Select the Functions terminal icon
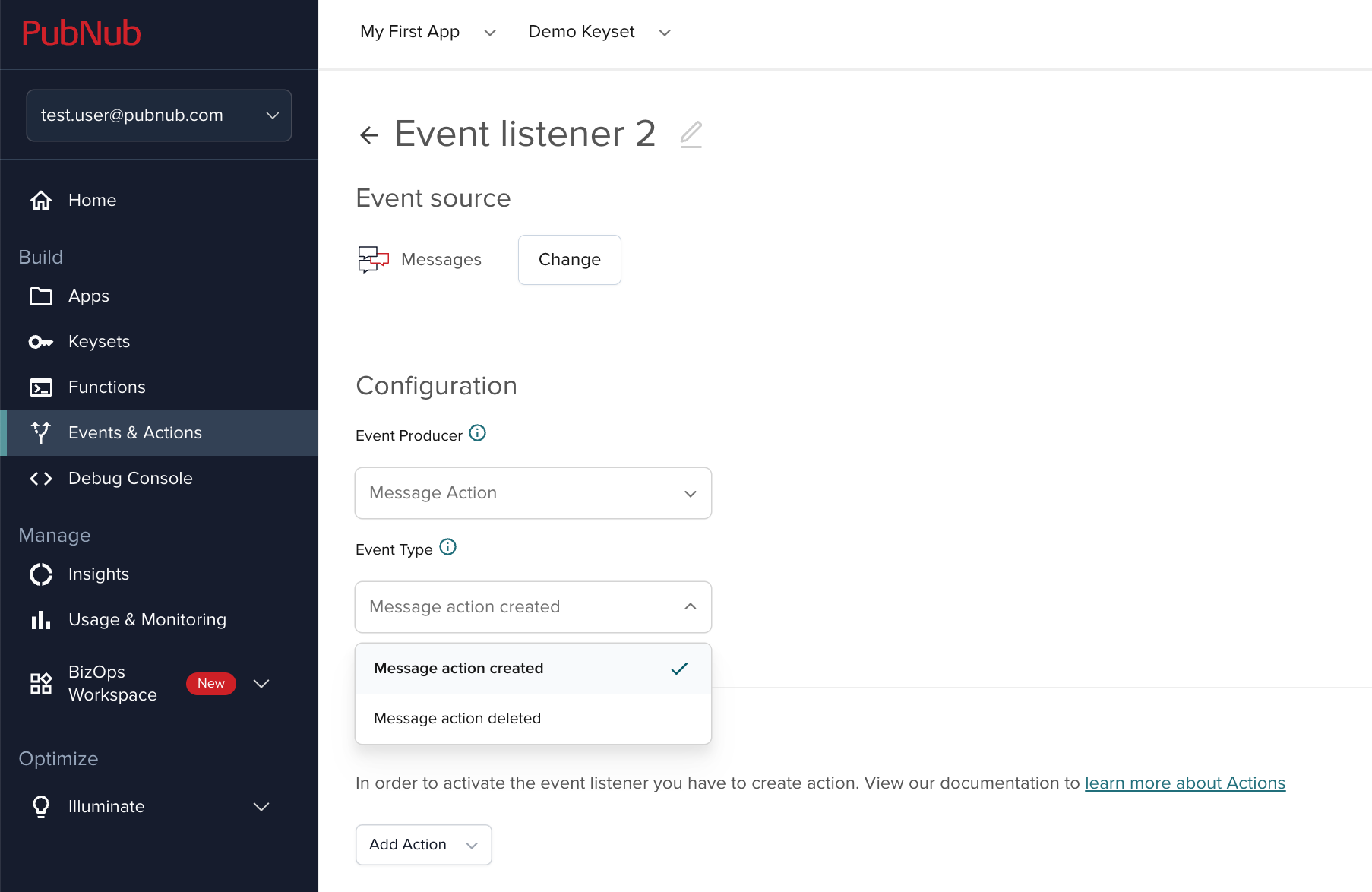Image resolution: width=1372 pixels, height=892 pixels. pos(40,387)
